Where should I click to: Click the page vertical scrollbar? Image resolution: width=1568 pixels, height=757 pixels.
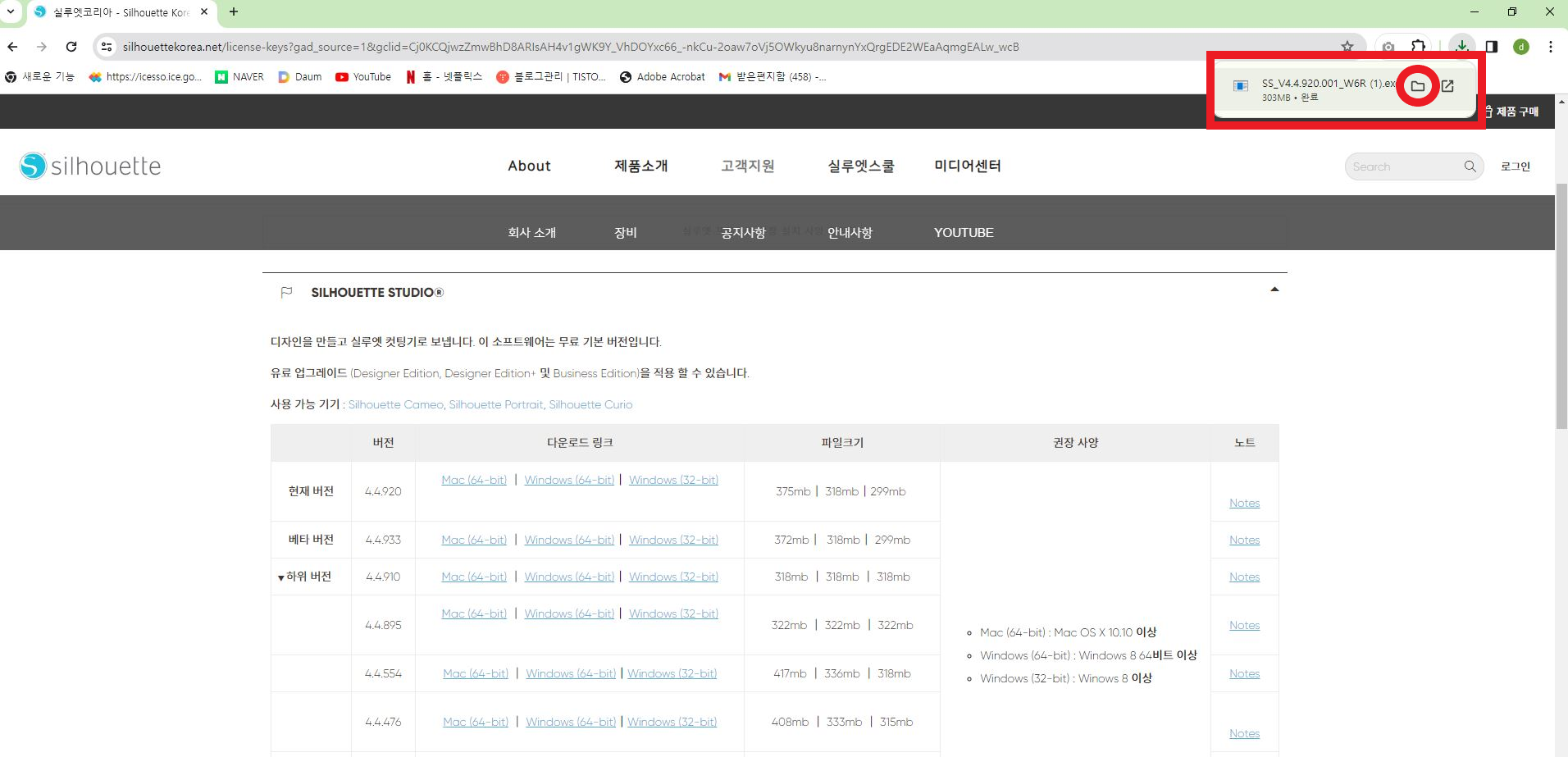coord(1561,305)
